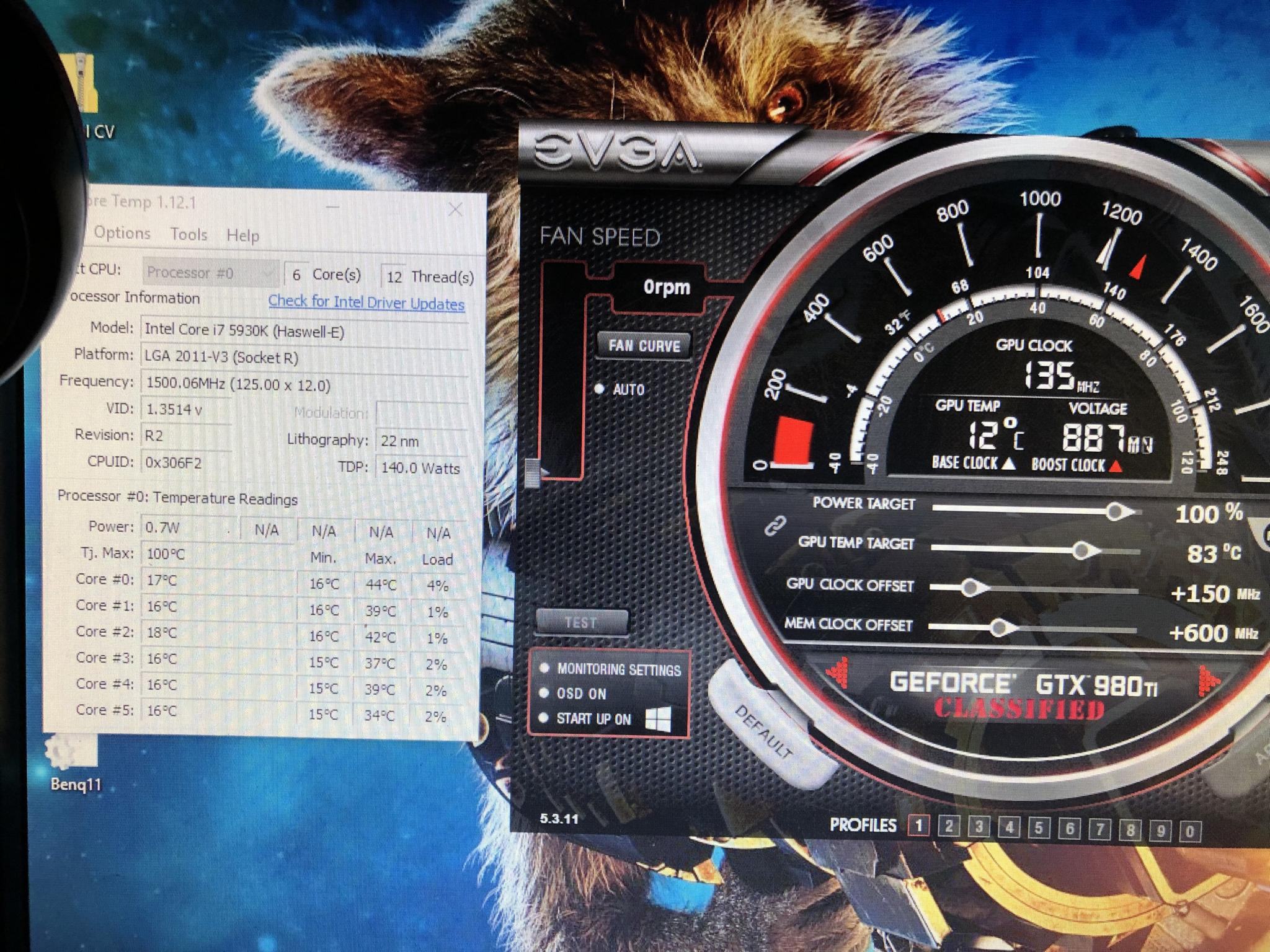The image size is (1270, 952).
Task: Toggle the AUTO fan radio button
Action: (x=600, y=389)
